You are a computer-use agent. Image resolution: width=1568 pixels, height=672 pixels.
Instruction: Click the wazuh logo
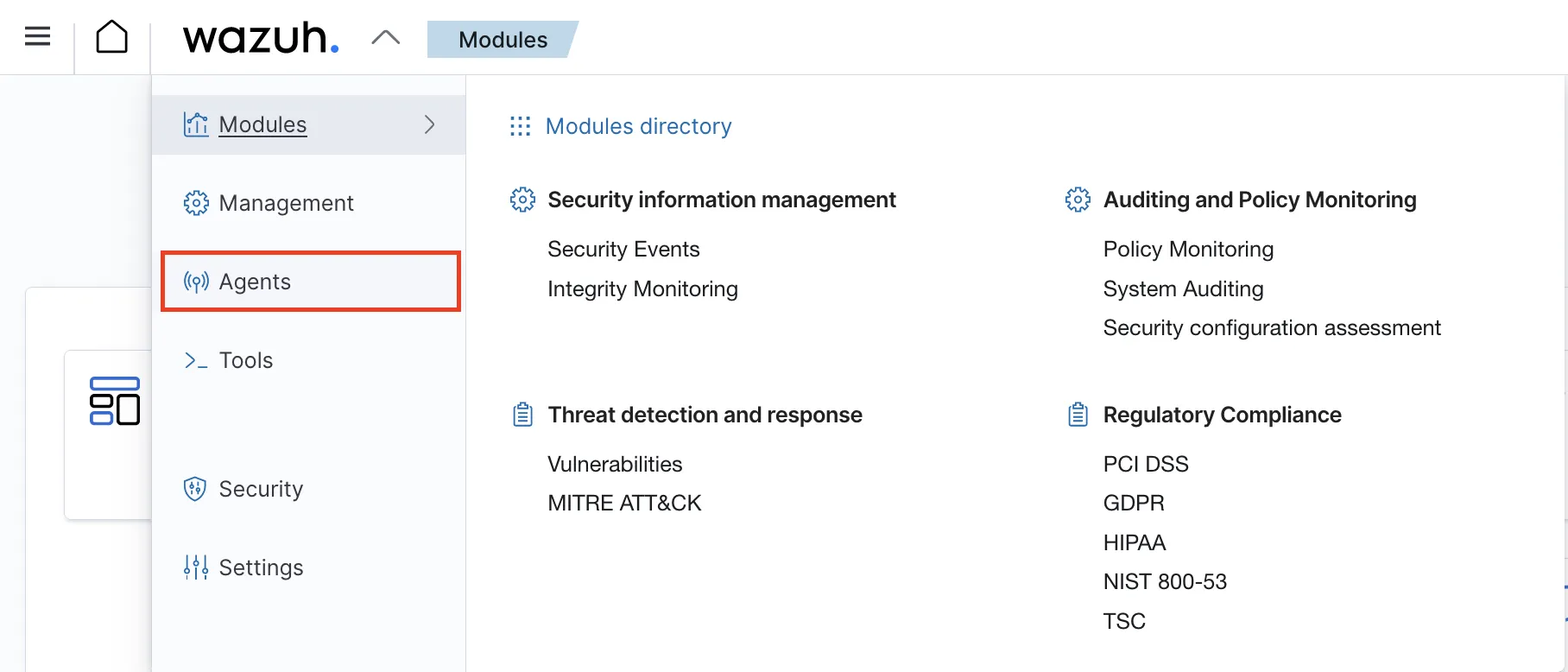(x=261, y=38)
